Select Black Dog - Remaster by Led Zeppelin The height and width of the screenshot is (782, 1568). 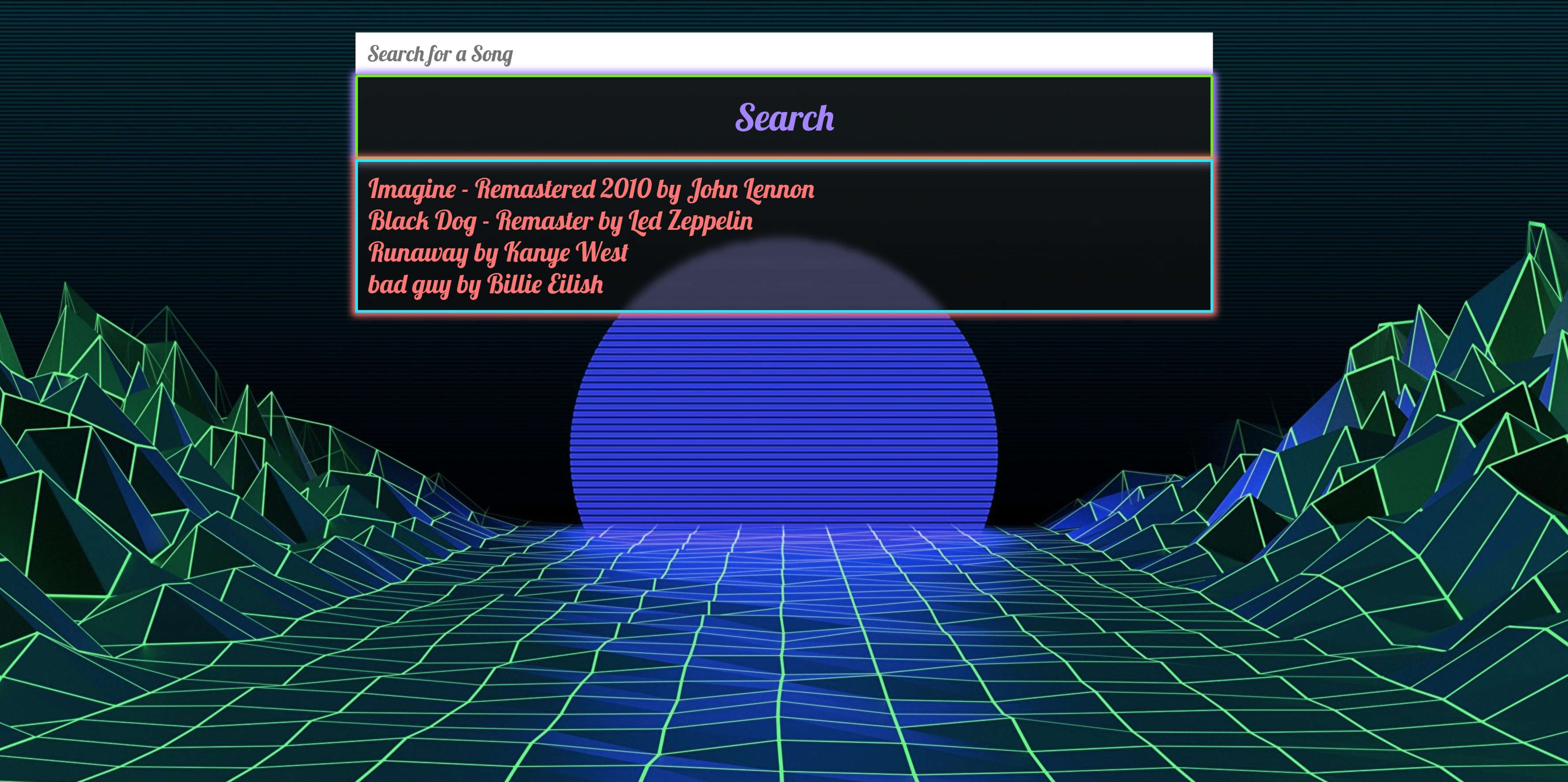click(x=560, y=221)
